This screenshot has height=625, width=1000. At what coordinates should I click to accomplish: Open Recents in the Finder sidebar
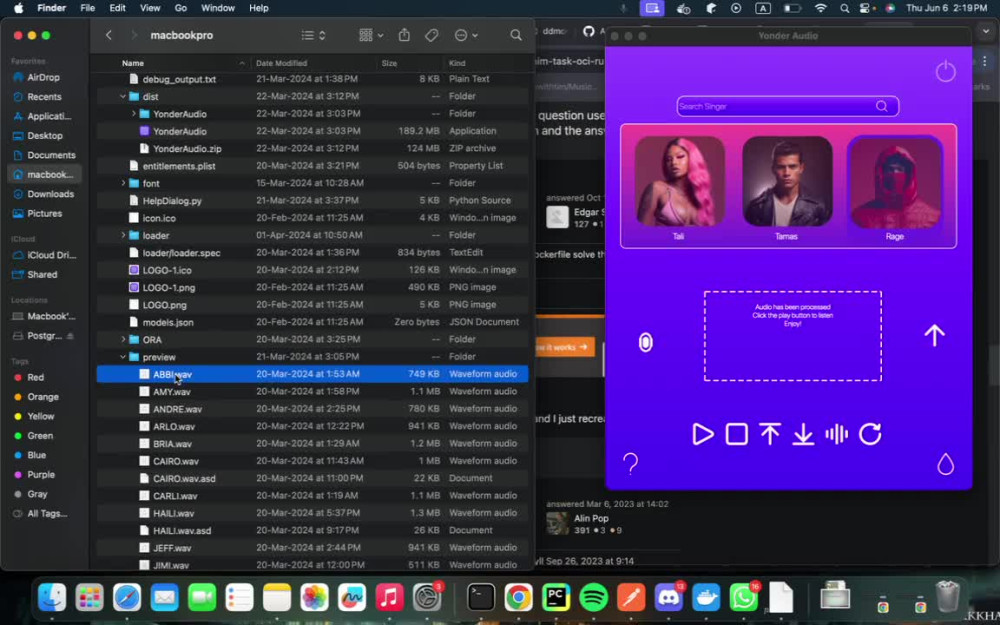click(x=44, y=97)
